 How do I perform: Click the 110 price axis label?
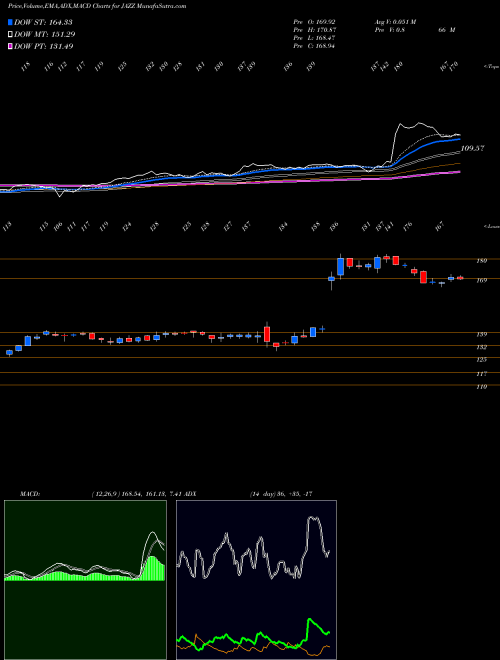(481, 386)
